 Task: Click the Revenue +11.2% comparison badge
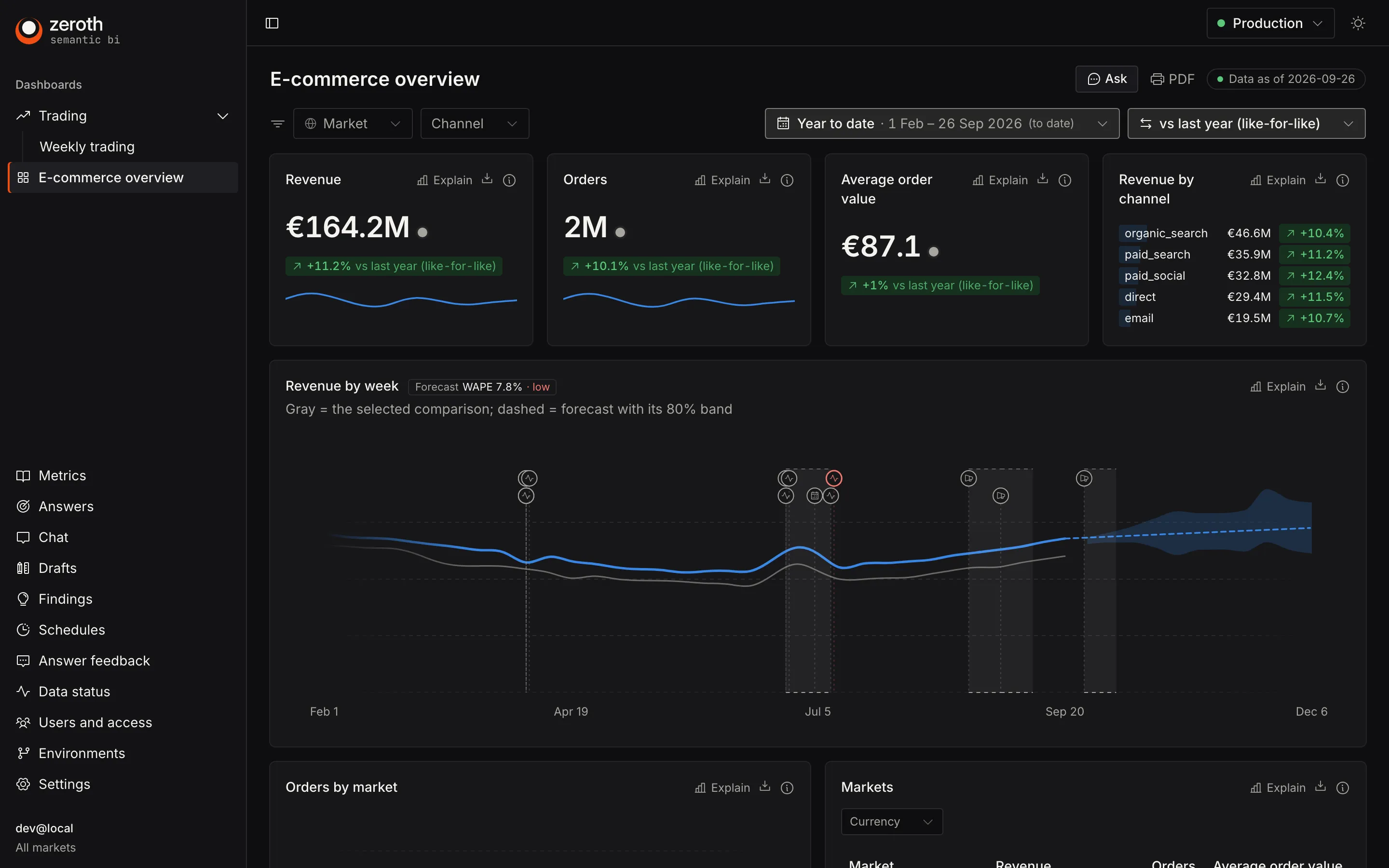[394, 266]
